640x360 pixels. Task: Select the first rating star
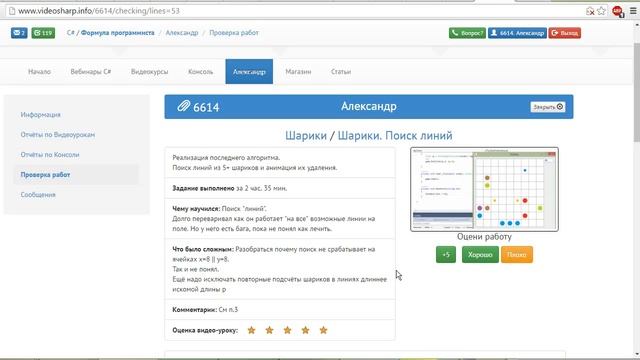coord(251,330)
